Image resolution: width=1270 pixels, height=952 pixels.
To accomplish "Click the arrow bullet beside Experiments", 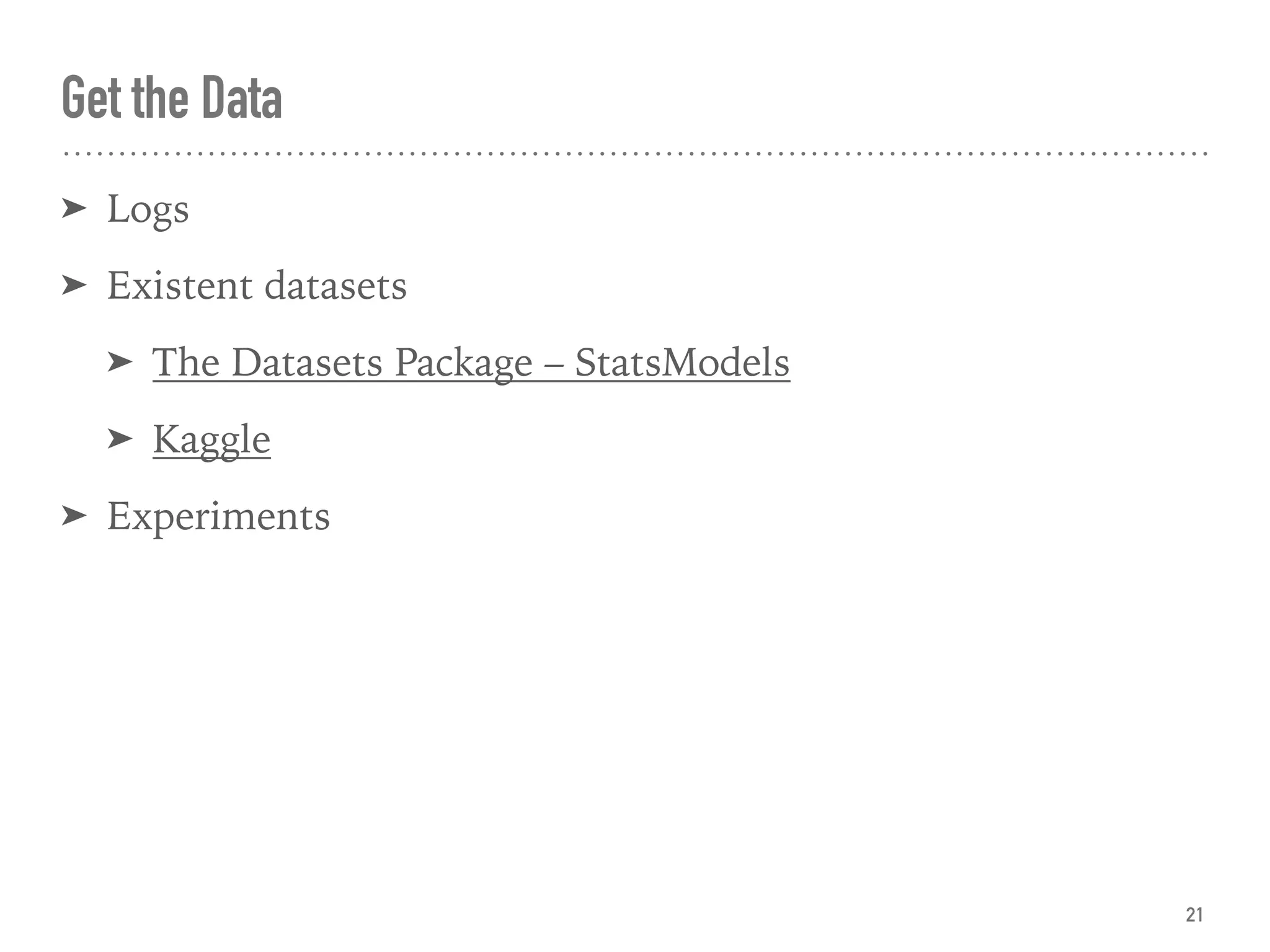I will coord(74,516).
